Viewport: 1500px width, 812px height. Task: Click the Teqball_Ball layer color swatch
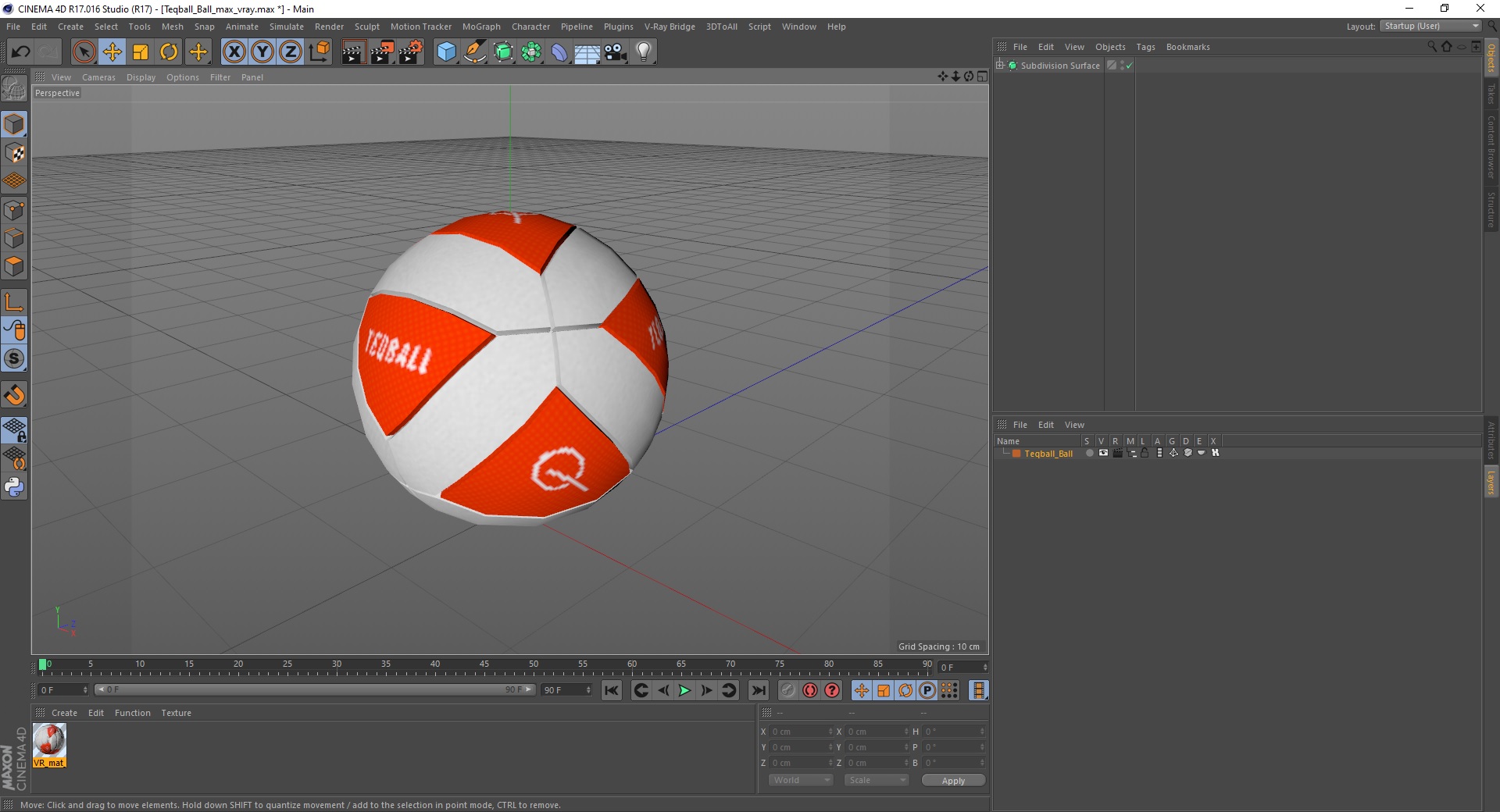click(1016, 454)
